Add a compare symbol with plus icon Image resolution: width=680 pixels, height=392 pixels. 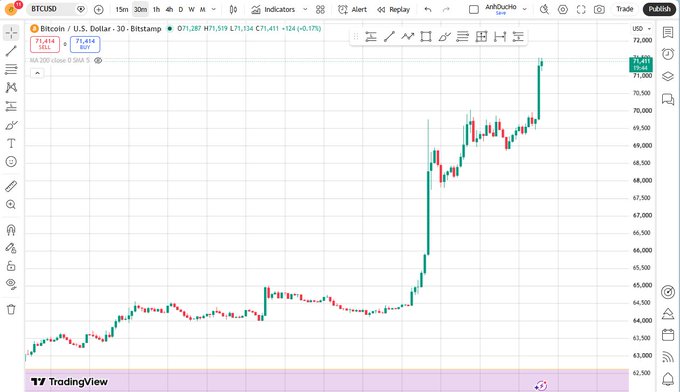[99, 9]
